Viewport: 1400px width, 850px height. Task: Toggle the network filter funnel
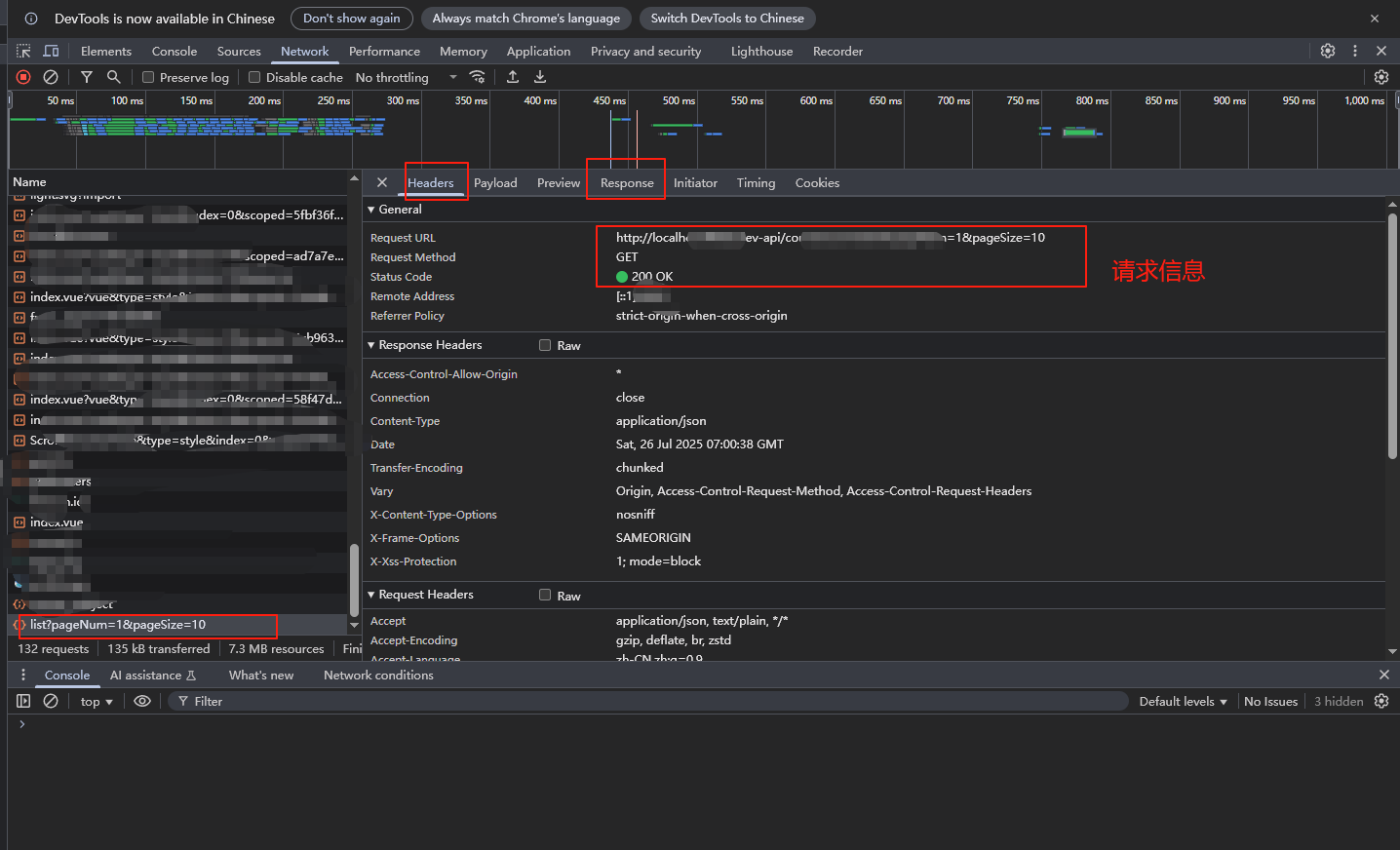pos(87,77)
